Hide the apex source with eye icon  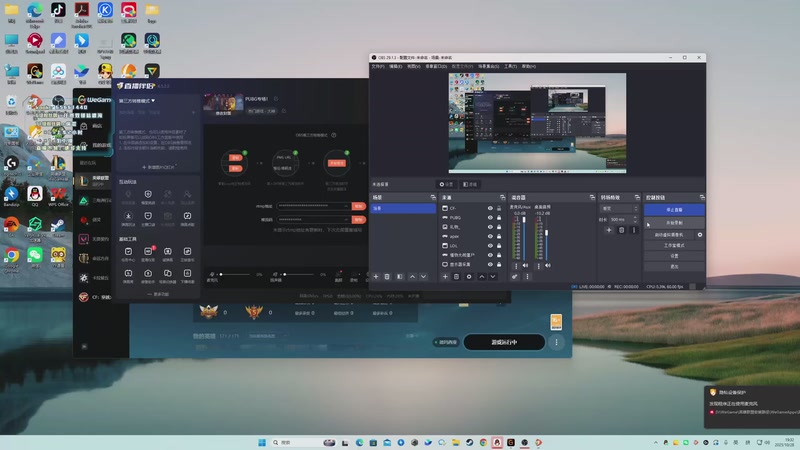[490, 236]
